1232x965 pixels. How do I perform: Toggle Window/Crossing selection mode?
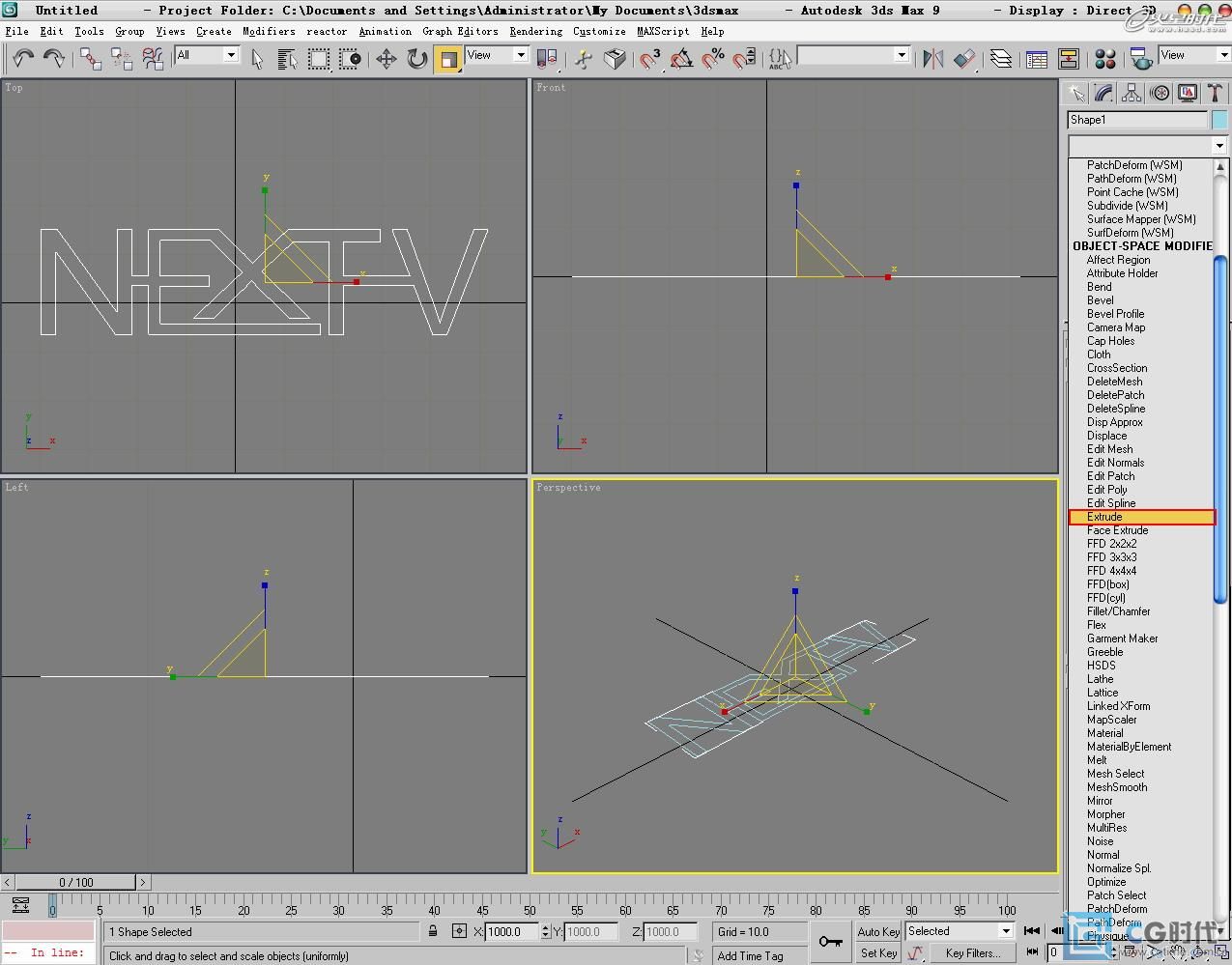pyautogui.click(x=350, y=59)
